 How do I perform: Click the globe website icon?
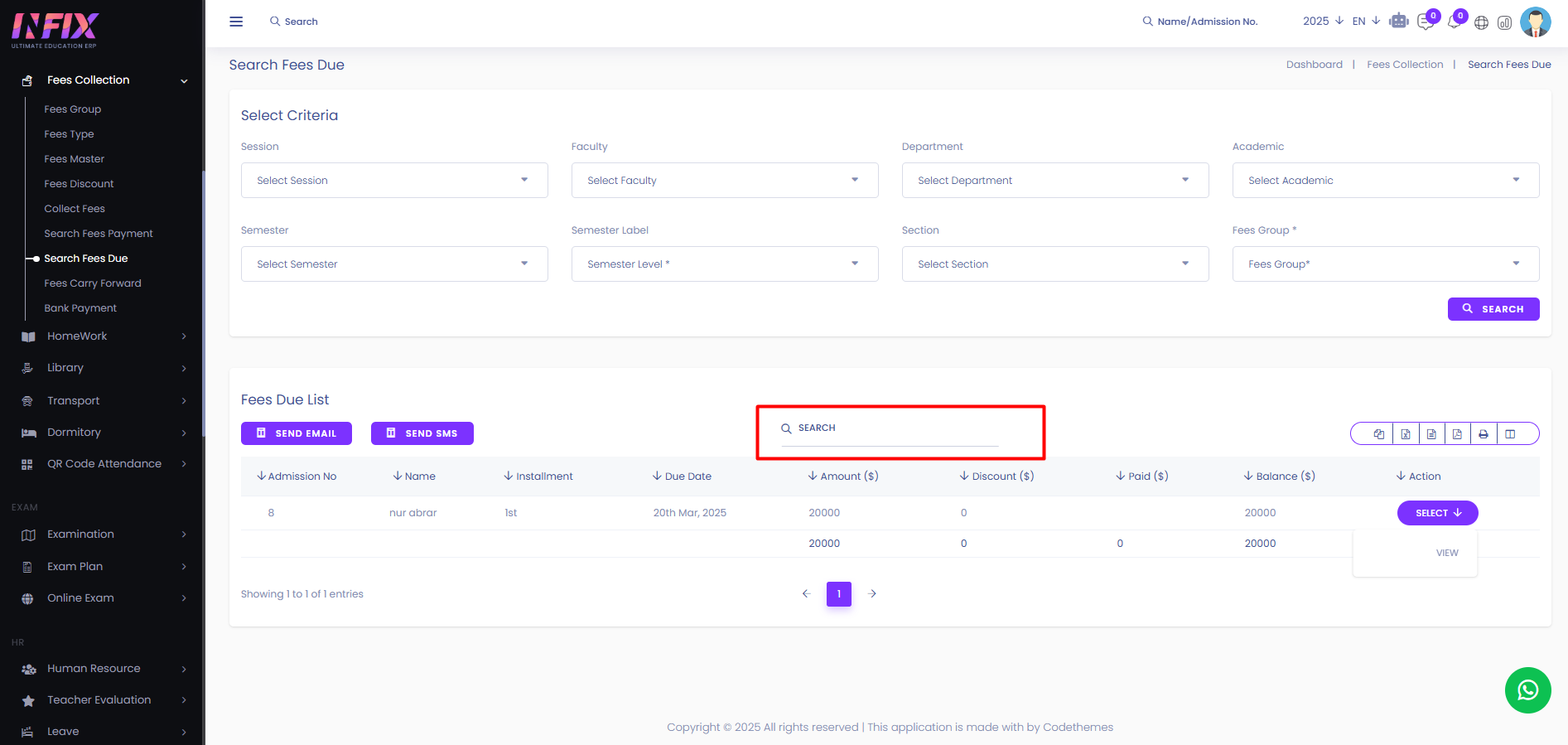pos(1481,22)
